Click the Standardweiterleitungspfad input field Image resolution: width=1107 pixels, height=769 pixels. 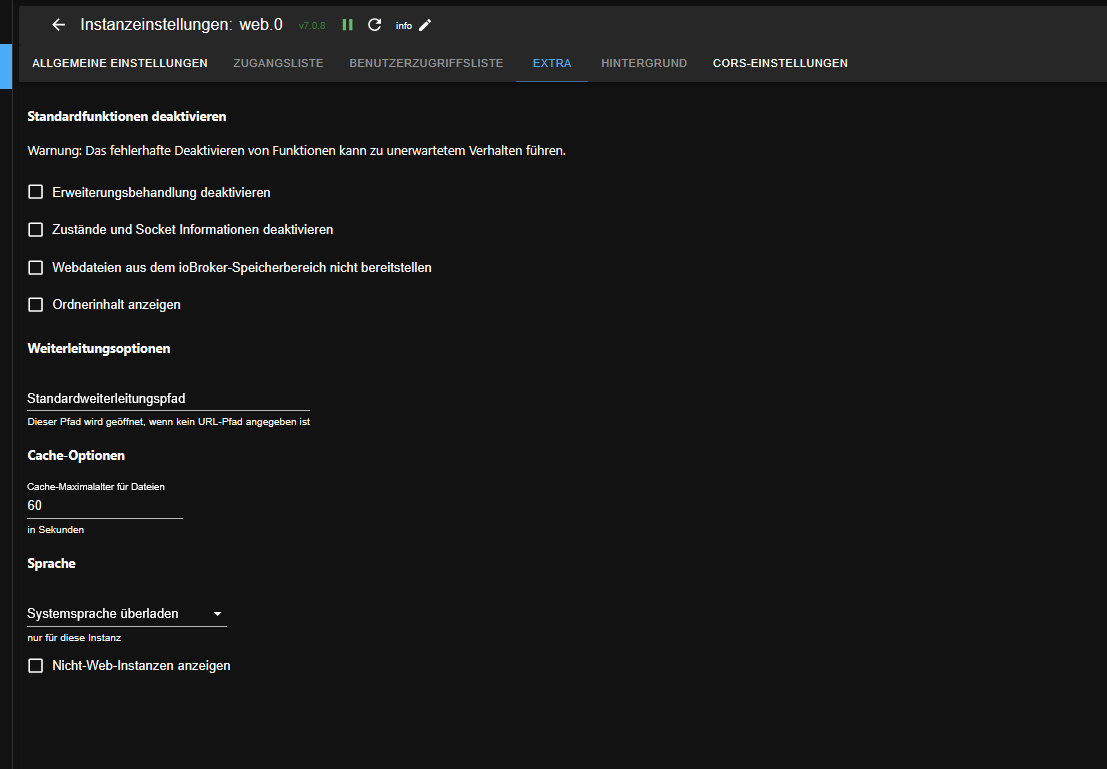point(168,398)
